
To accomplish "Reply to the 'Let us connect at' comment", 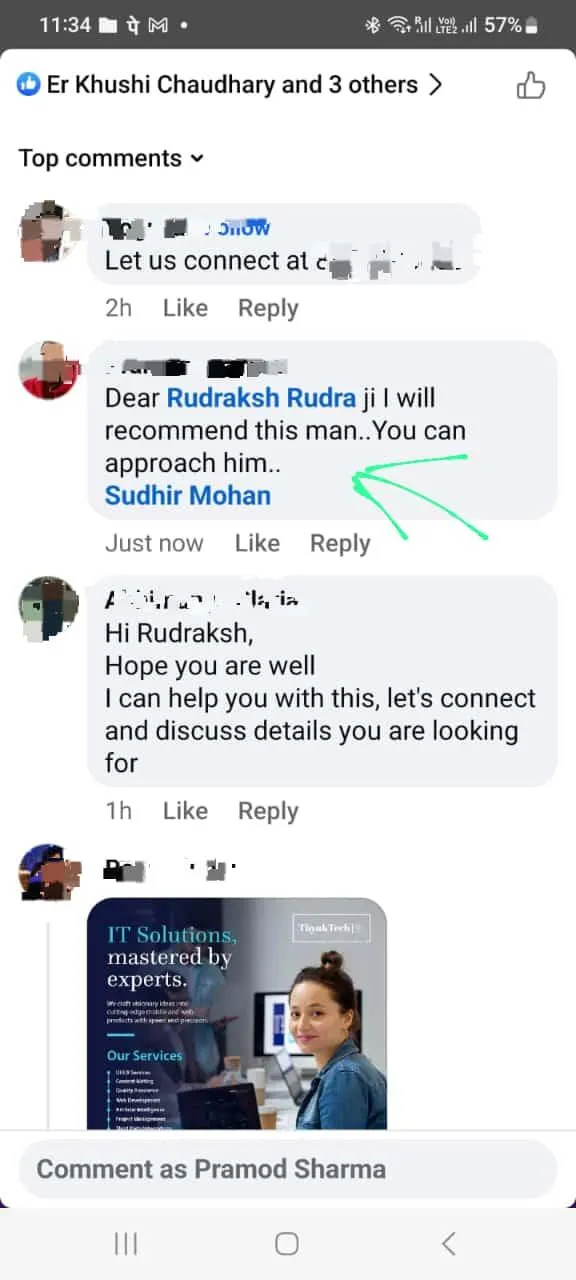I will point(268,308).
